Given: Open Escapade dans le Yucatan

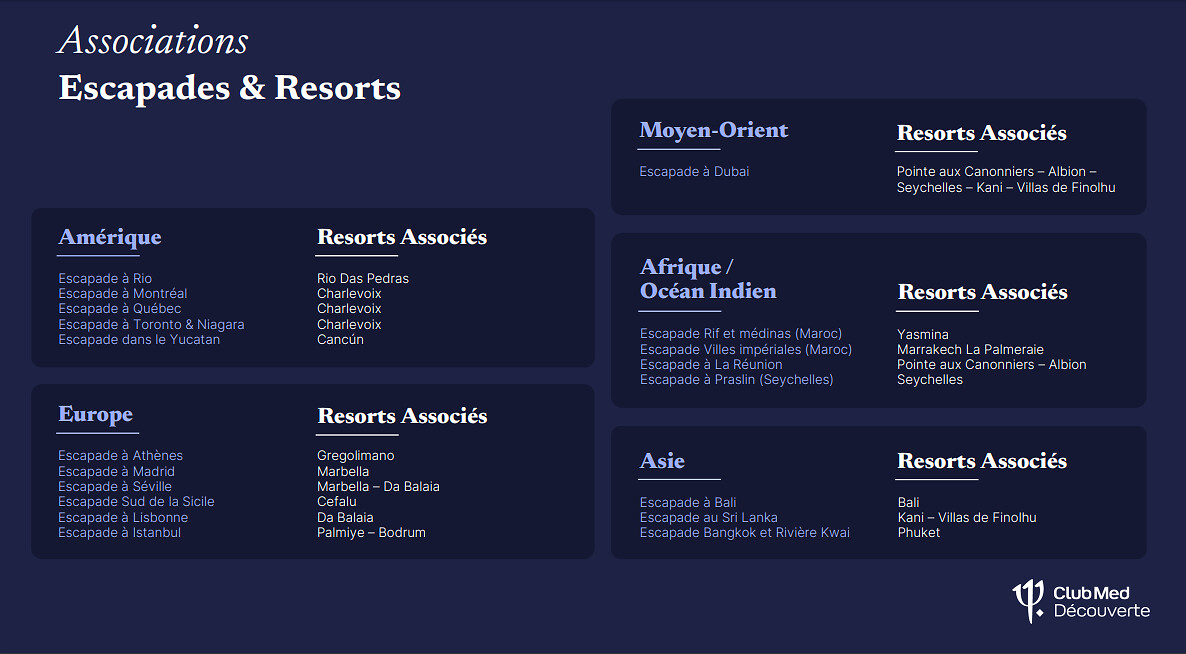Looking at the screenshot, I should click(x=139, y=339).
